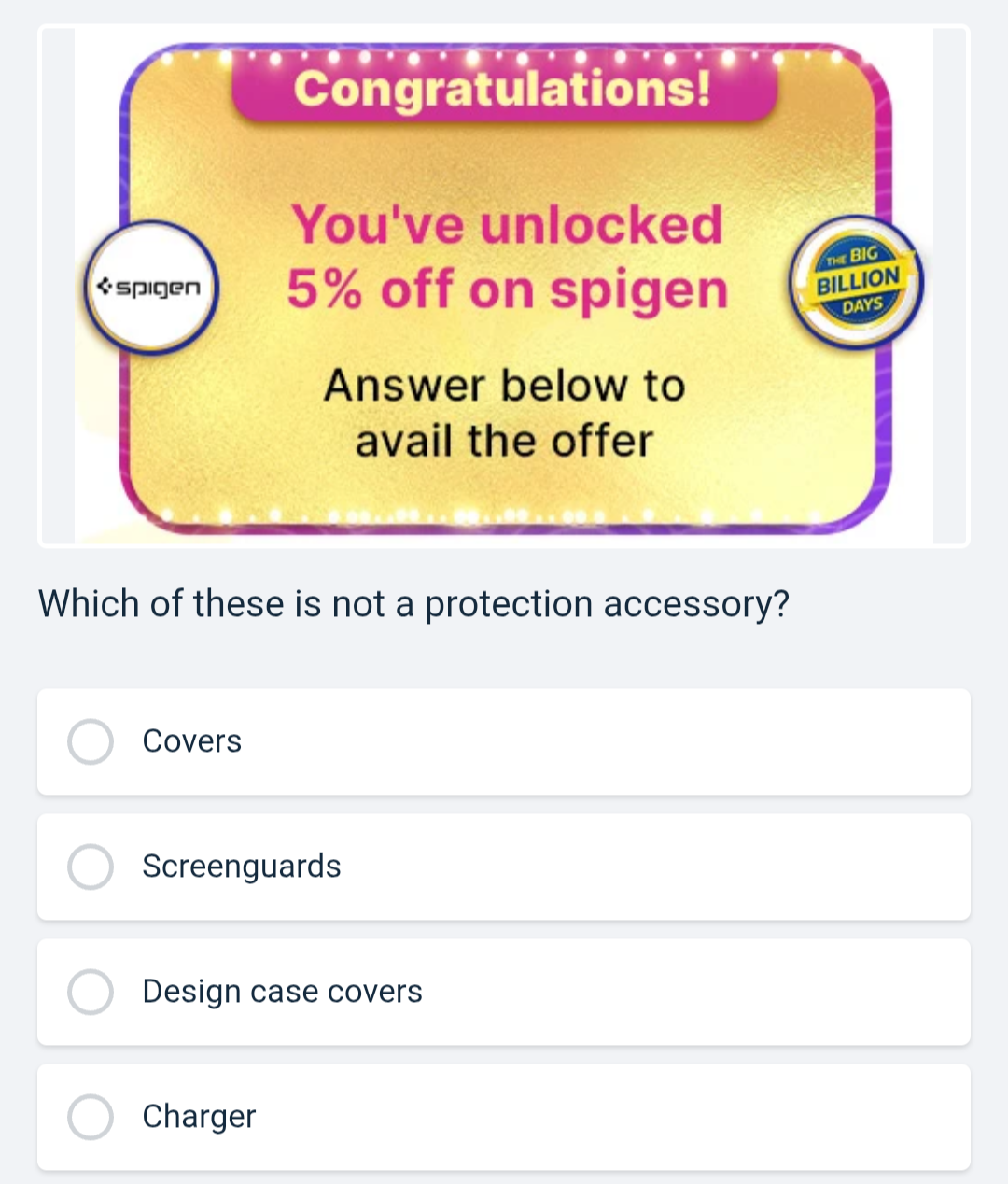
Task: Tap the Charger label text
Action: point(199,1117)
